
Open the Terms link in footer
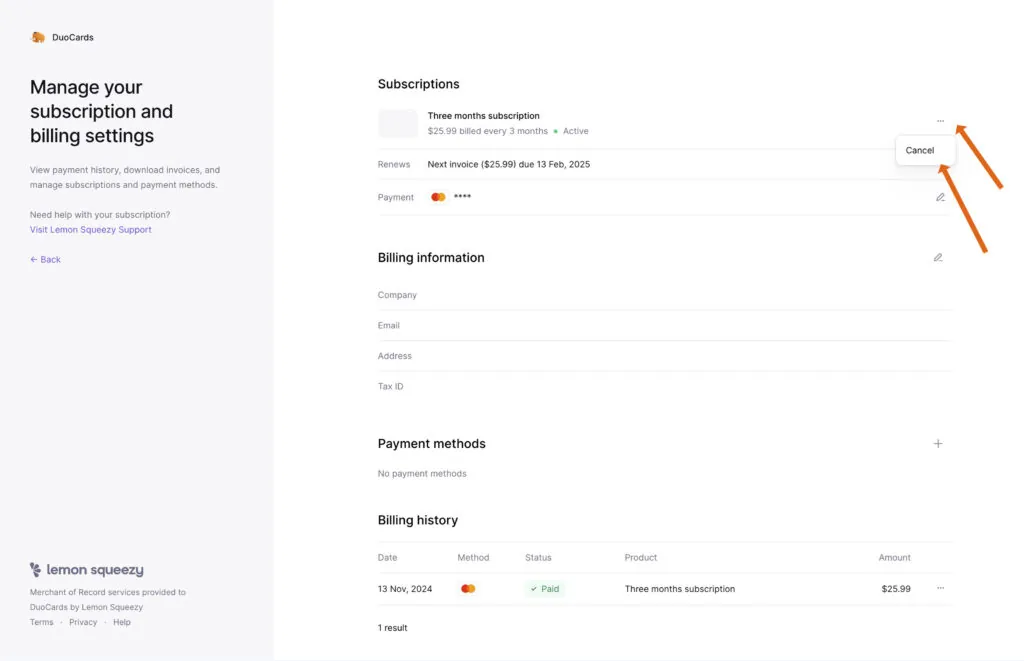41,622
